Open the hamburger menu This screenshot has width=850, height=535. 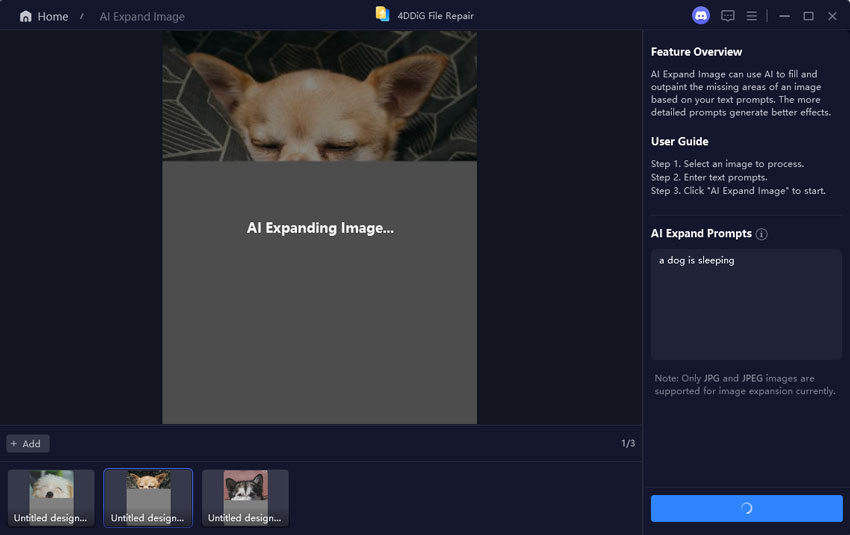point(751,16)
